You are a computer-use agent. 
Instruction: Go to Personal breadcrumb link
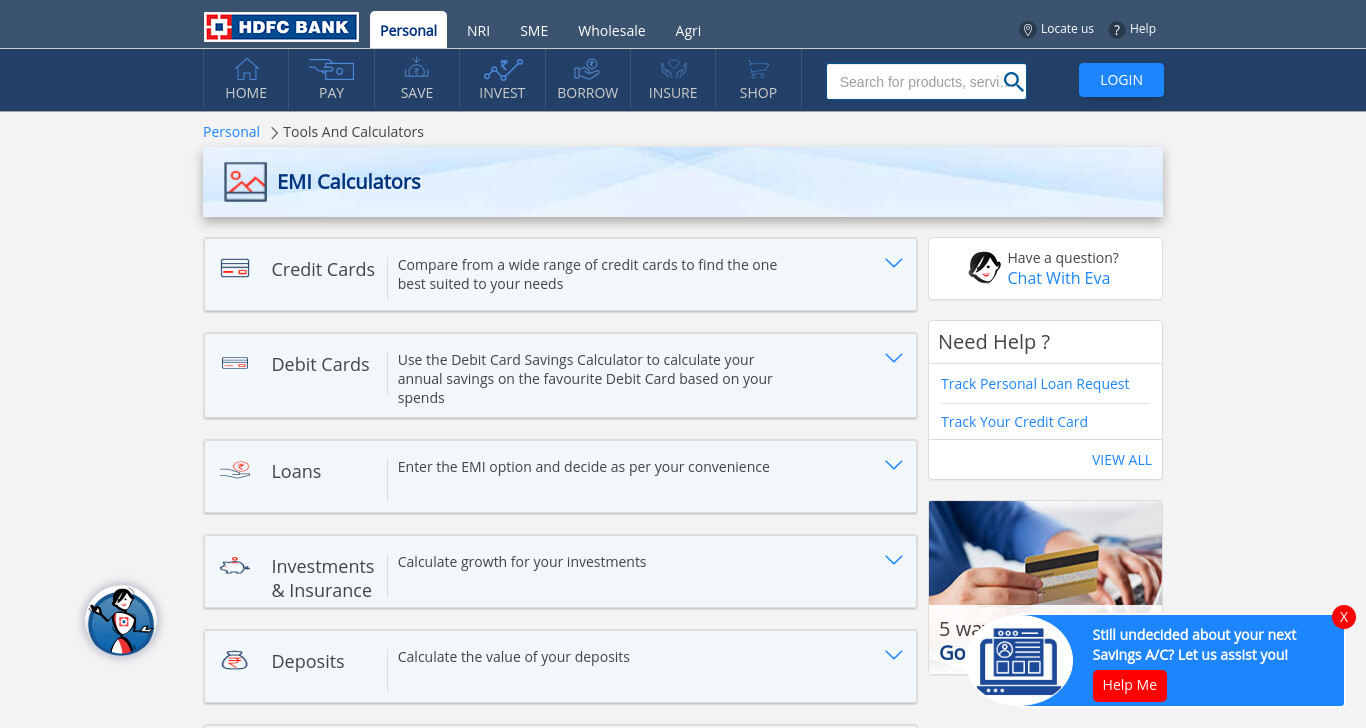(231, 132)
